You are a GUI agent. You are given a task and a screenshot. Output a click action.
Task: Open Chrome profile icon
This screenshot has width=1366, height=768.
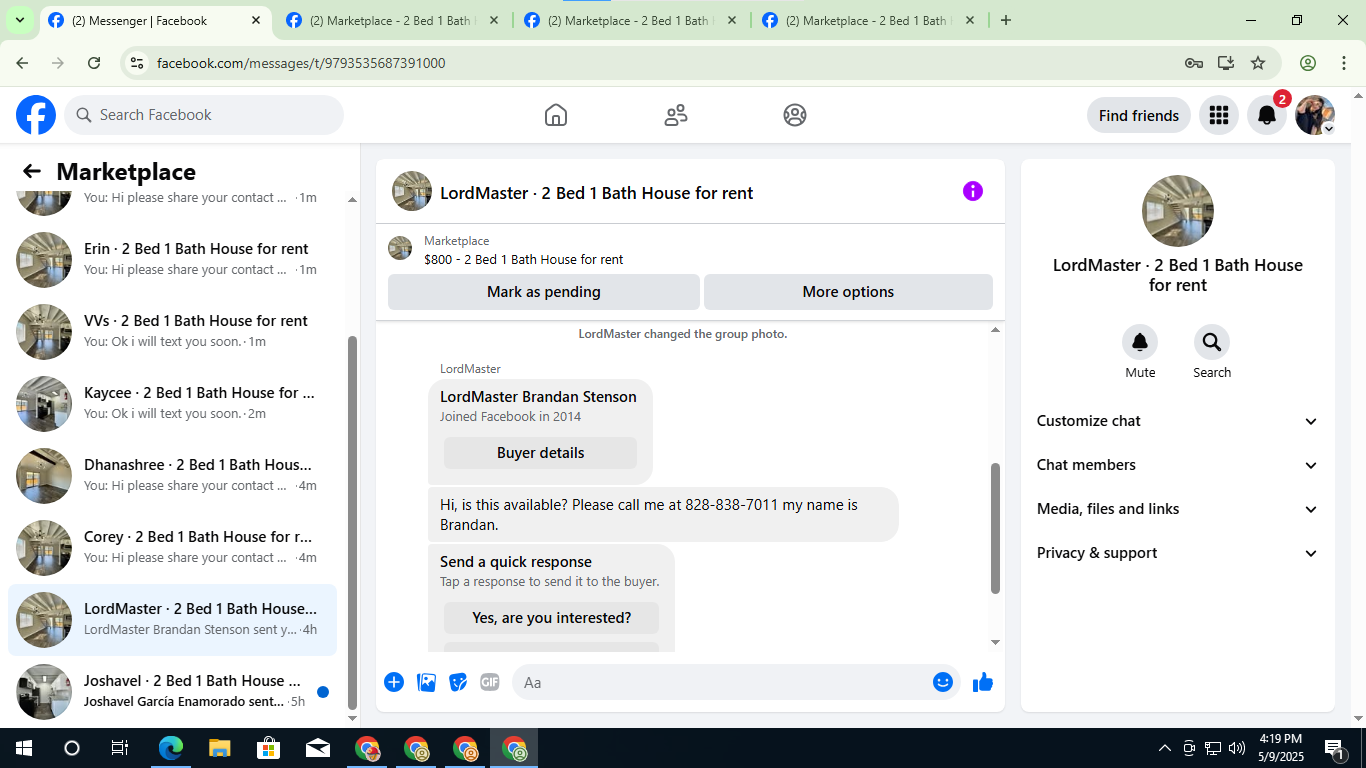(1308, 63)
